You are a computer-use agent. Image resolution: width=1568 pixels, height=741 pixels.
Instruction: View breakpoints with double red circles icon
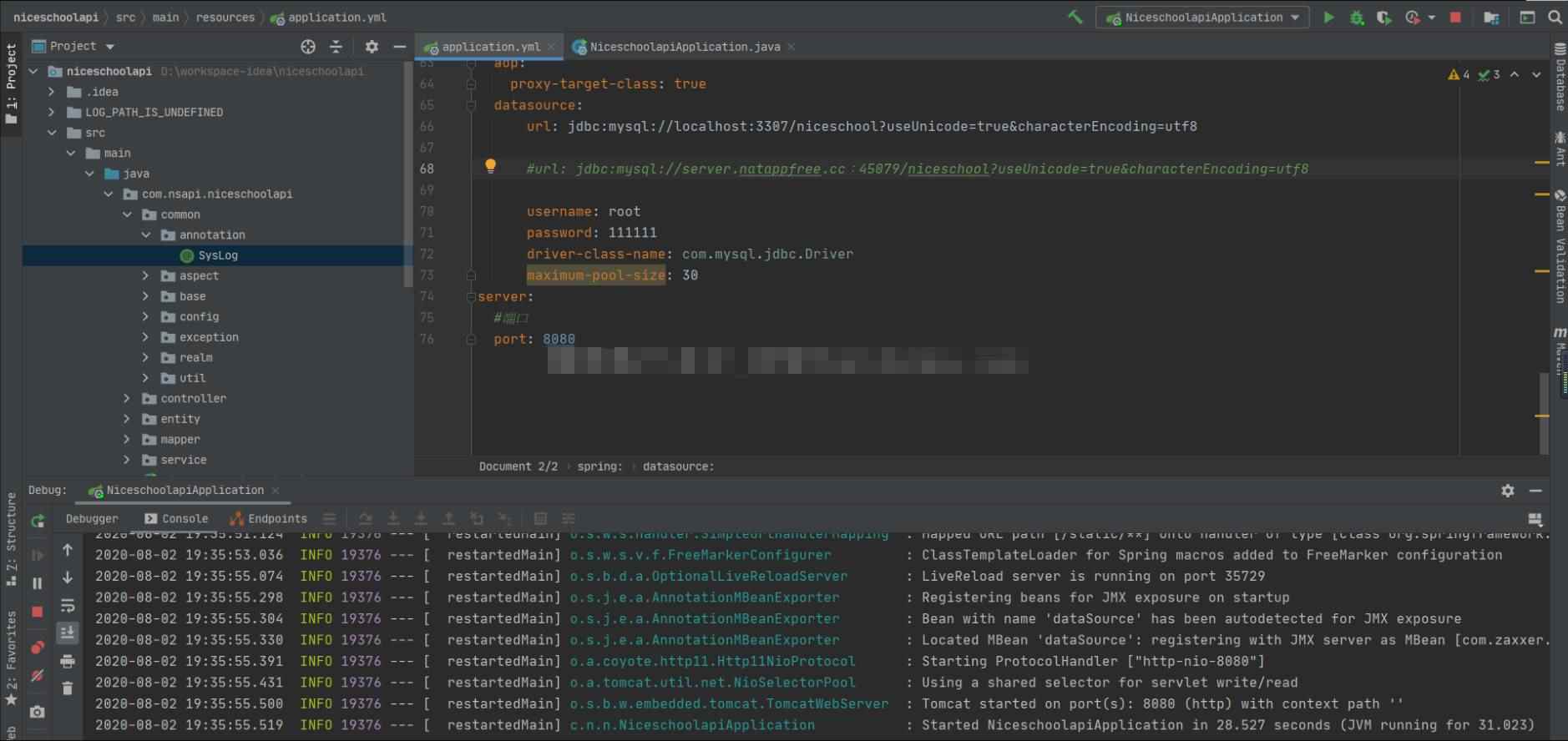point(38,648)
